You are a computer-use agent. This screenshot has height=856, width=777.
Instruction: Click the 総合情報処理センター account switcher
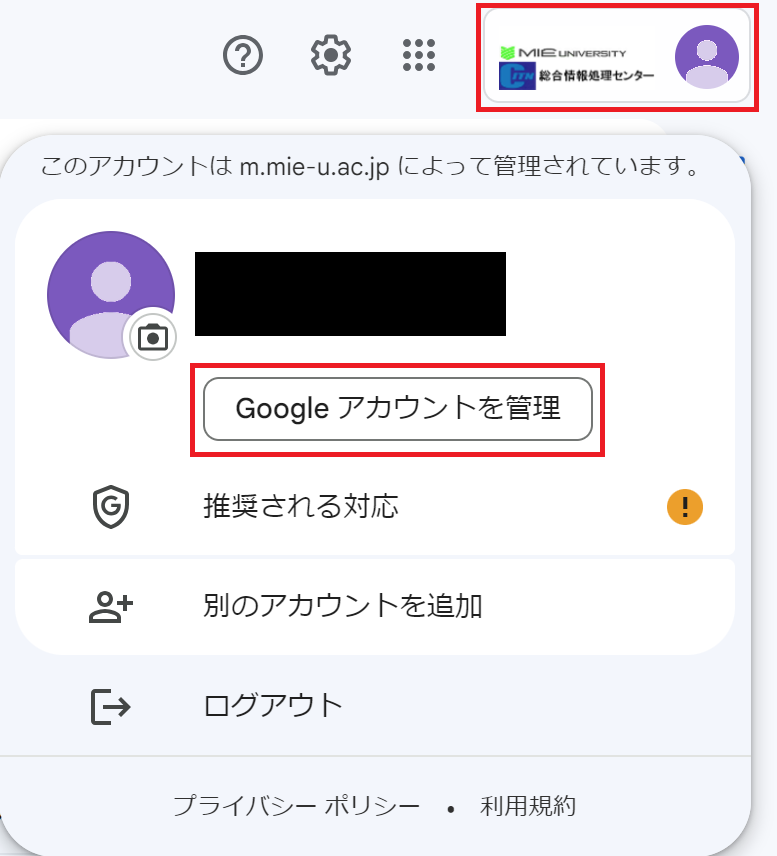coord(617,56)
